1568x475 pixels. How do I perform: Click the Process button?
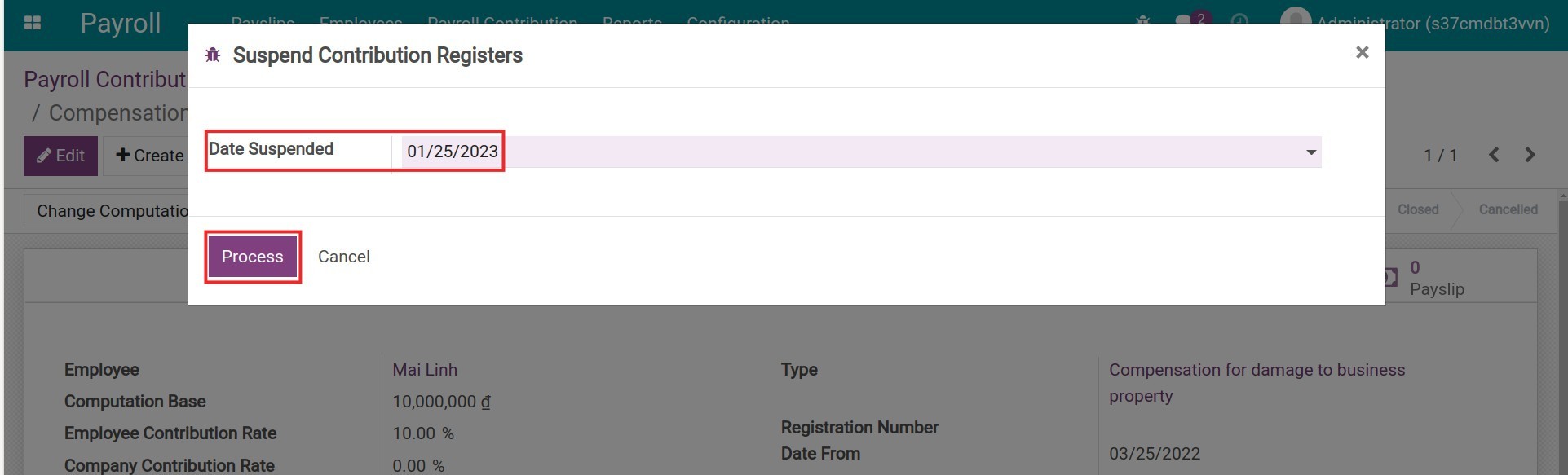coord(253,257)
